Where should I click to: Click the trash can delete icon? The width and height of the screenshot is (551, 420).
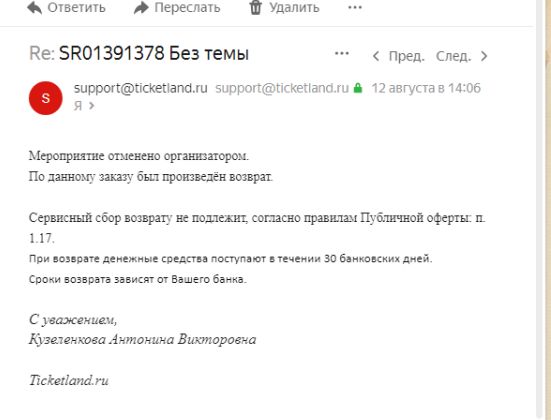[256, 7]
